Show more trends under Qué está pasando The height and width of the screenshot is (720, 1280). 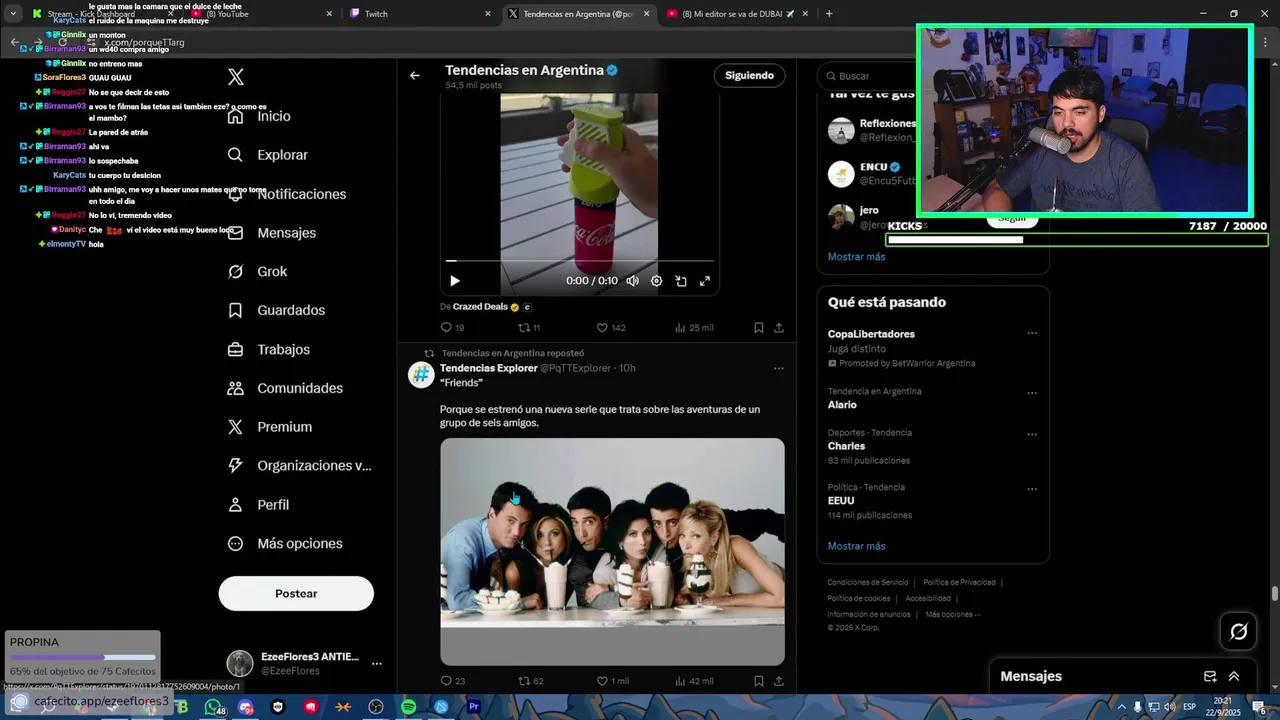(x=856, y=546)
